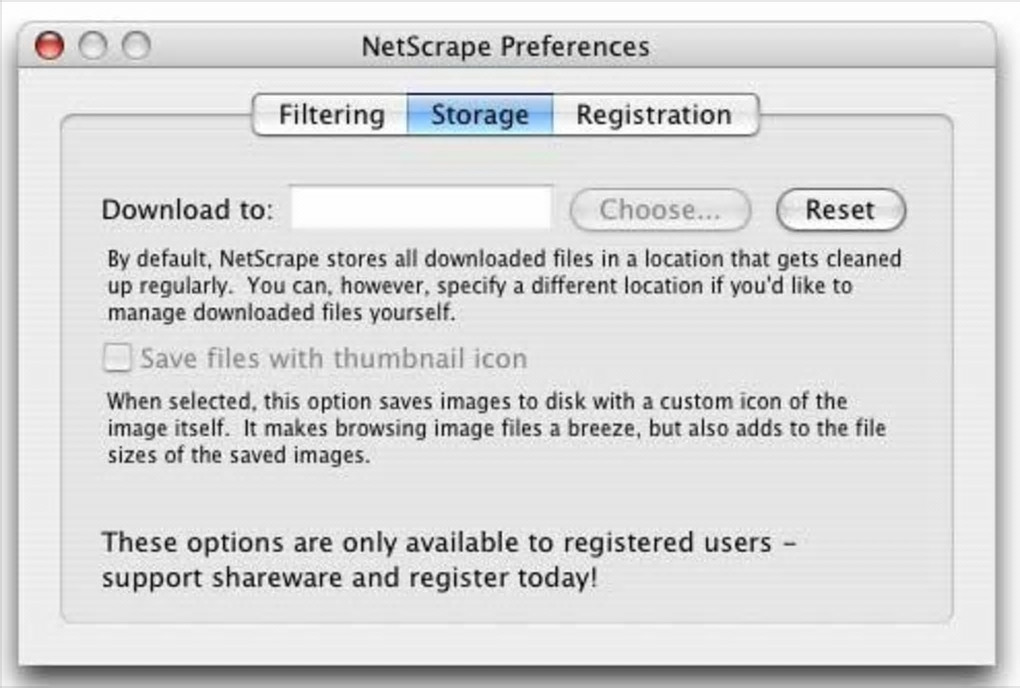The width and height of the screenshot is (1020, 688).
Task: Click 'sizes of the saved images' text line
Action: click(239, 457)
